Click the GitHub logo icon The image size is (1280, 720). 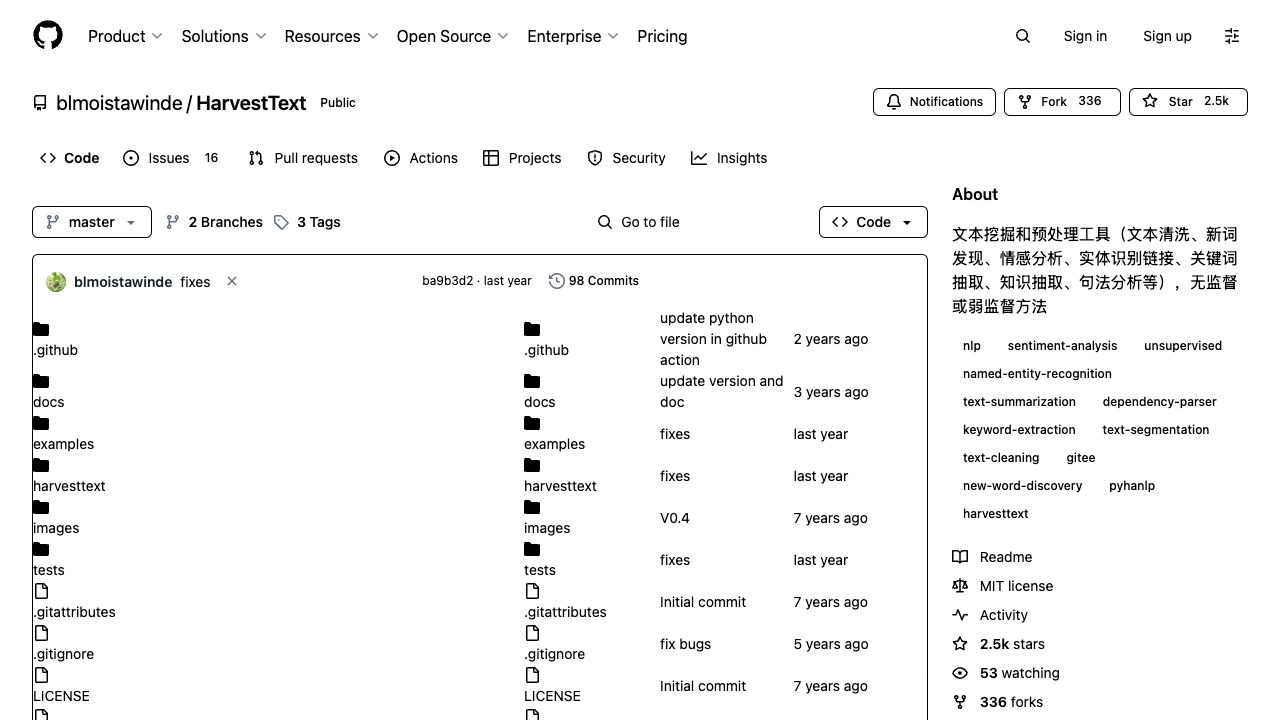[48, 36]
